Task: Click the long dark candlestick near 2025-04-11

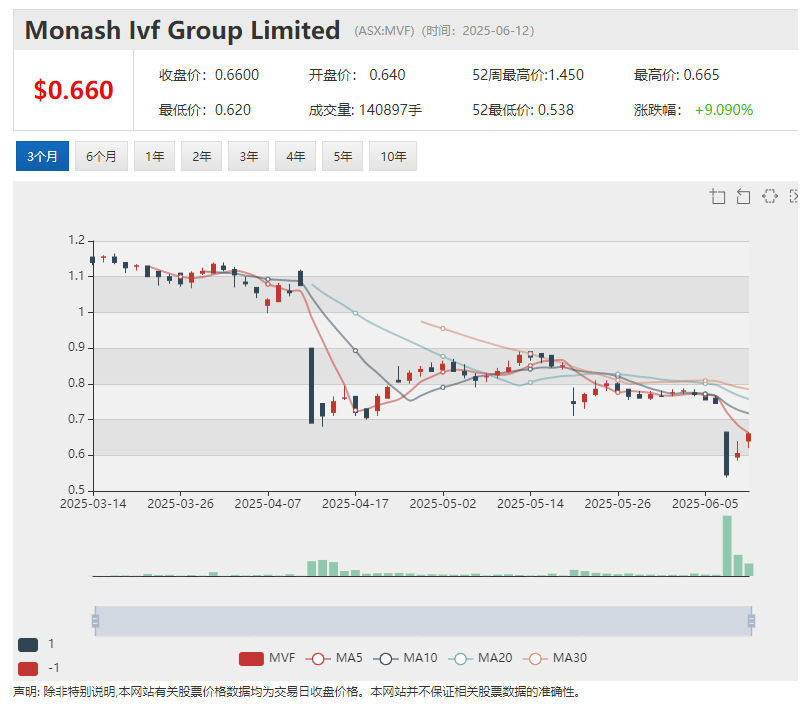Action: 311,386
